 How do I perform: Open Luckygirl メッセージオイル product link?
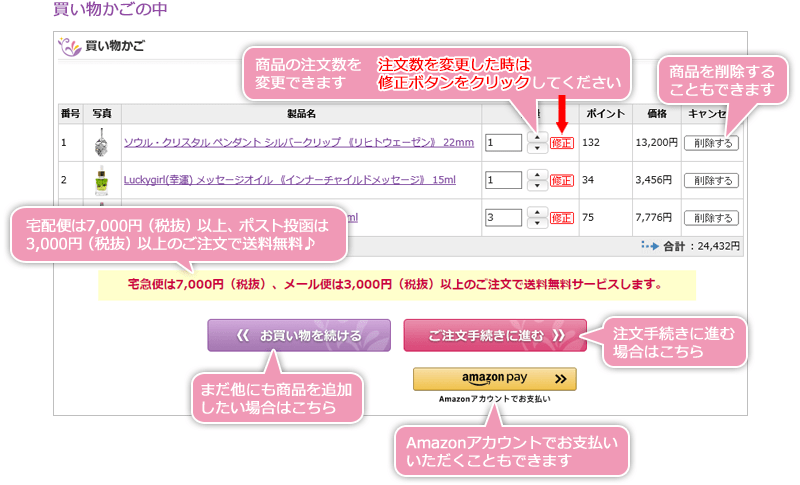(x=289, y=181)
